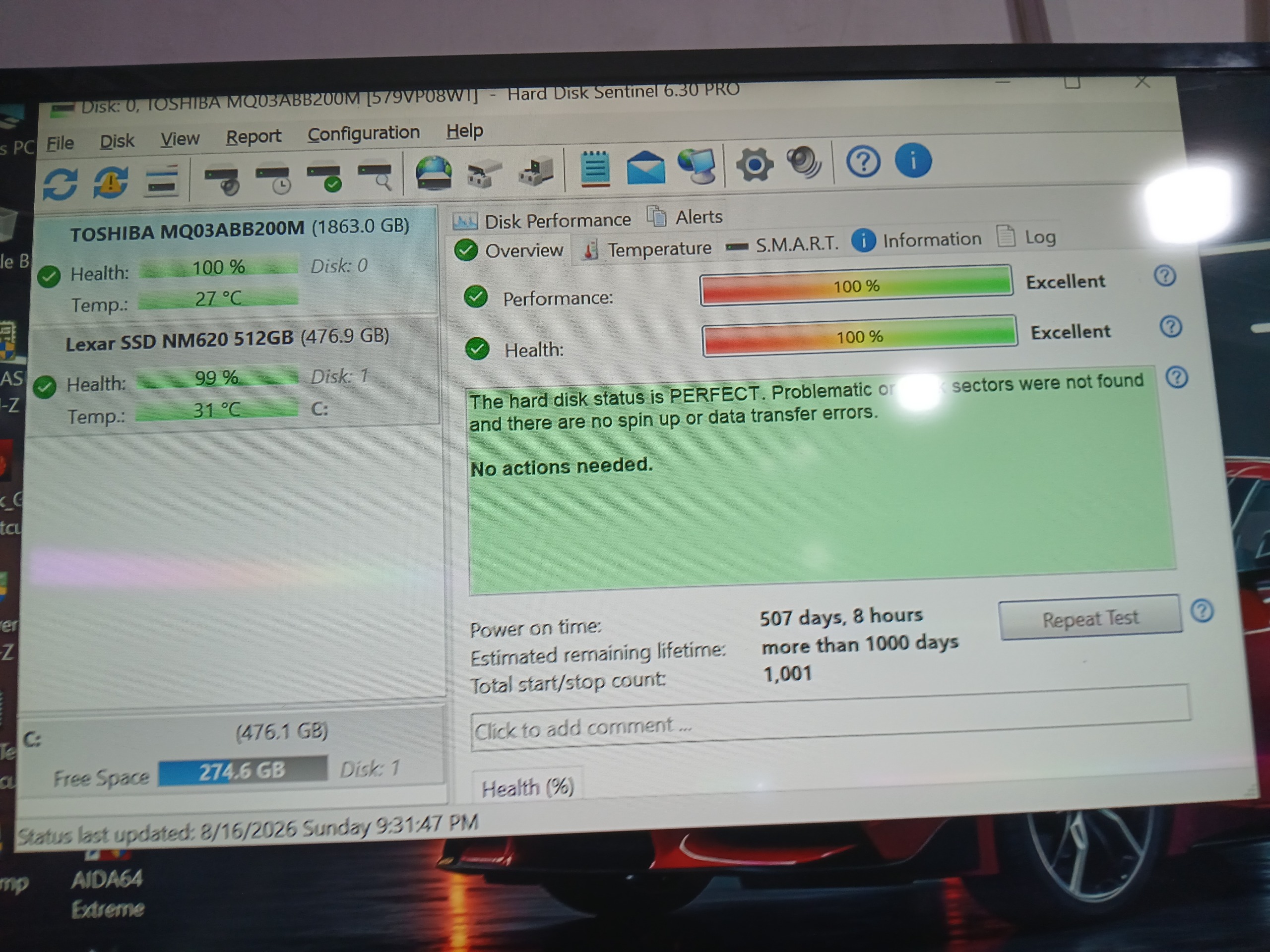The height and width of the screenshot is (952, 1270).
Task: Open the Help menu
Action: pyautogui.click(x=464, y=131)
